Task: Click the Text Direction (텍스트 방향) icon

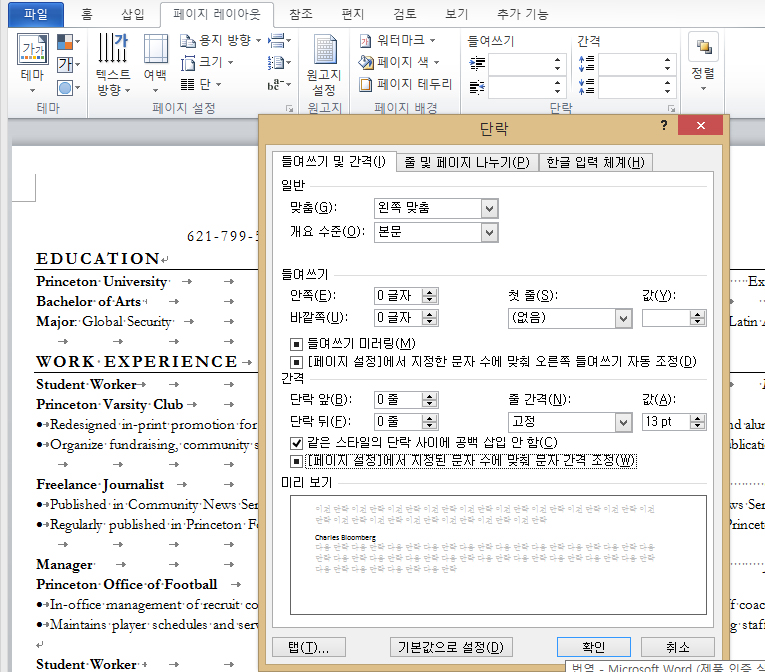Action: tap(113, 63)
